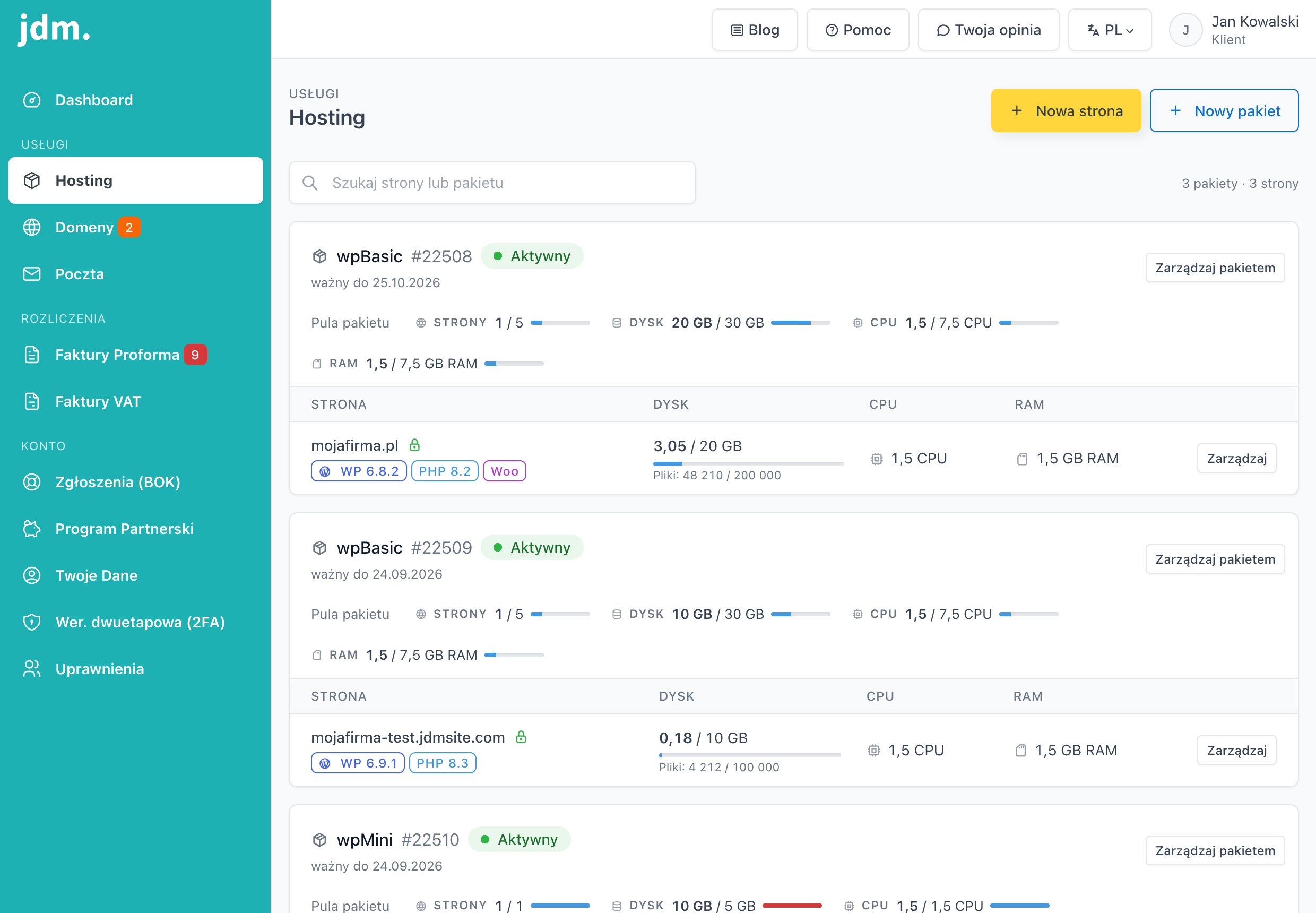Click the Zgłoszenia (BOK) lifebuoy icon
This screenshot has height=913, width=1316.
32,482
